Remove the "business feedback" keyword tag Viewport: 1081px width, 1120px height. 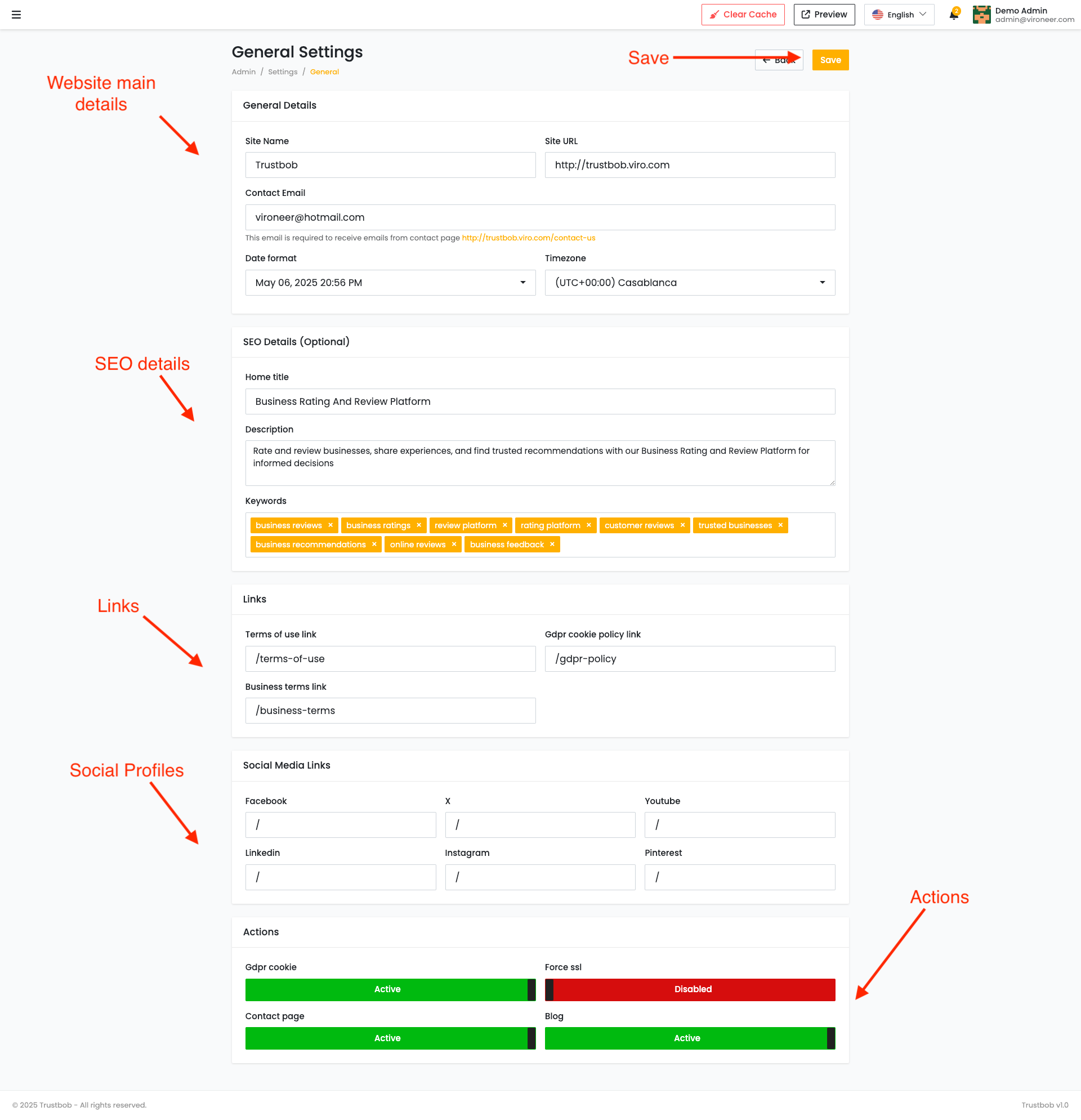click(x=552, y=545)
